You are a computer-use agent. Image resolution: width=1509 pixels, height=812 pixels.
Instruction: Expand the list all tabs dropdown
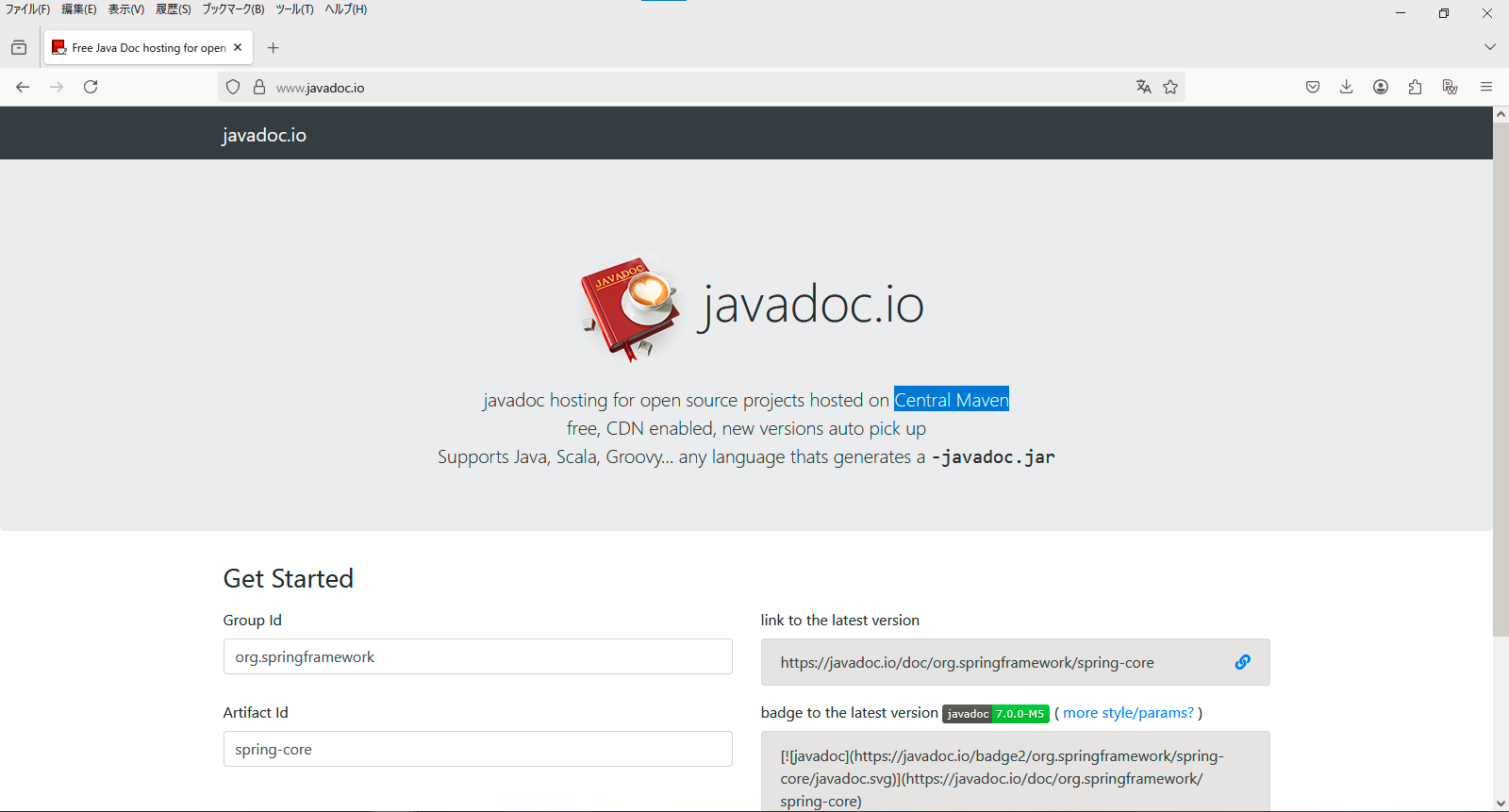(x=1490, y=47)
